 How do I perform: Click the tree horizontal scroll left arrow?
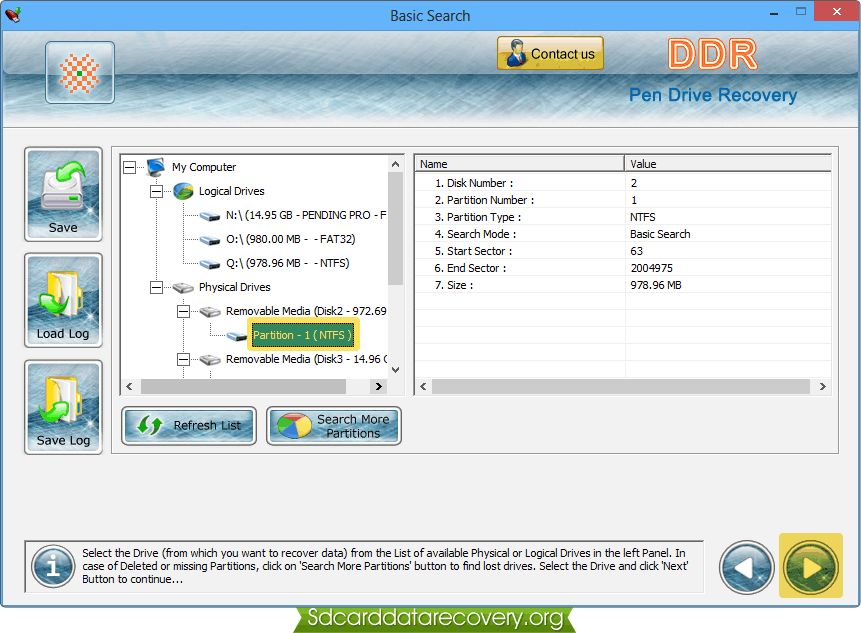(130, 386)
